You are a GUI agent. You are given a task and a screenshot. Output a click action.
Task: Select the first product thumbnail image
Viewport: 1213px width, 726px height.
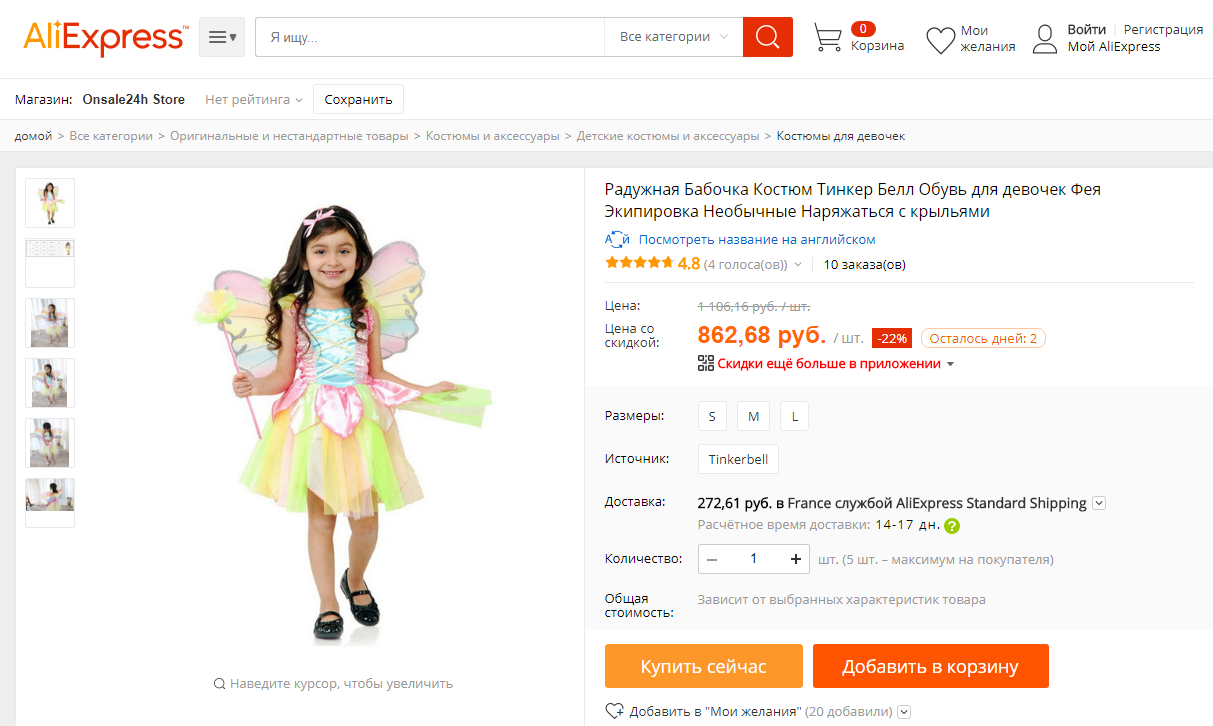coord(50,203)
